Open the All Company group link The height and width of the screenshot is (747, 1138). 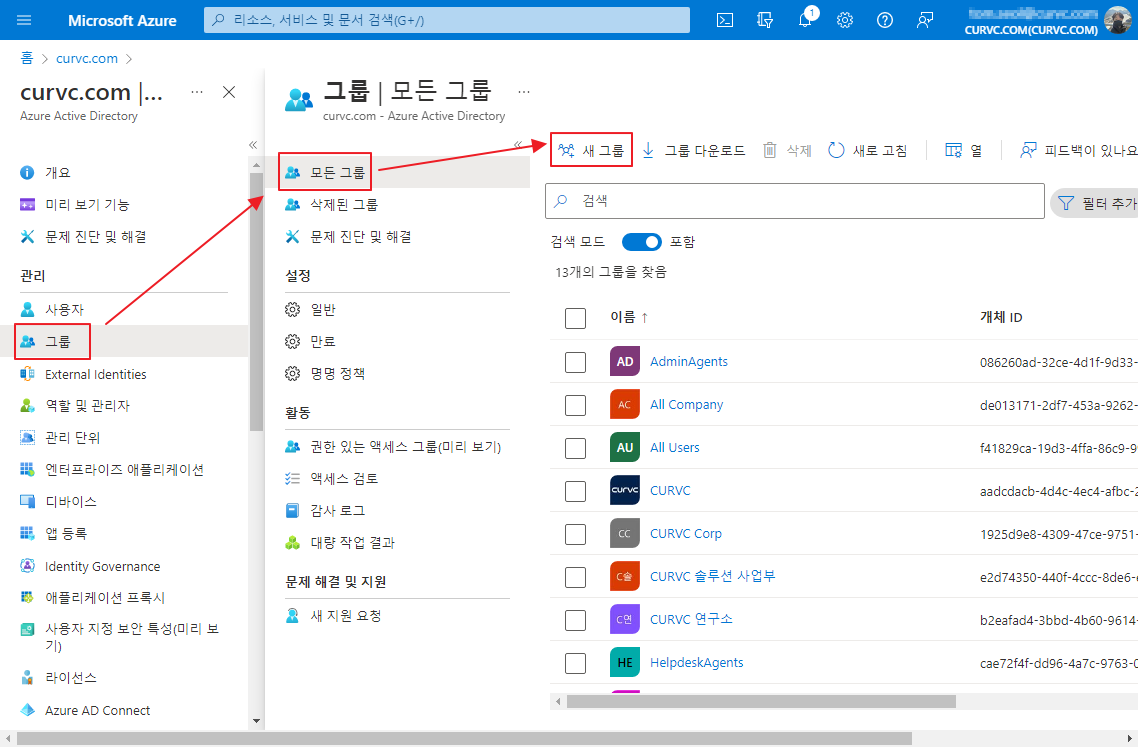[x=687, y=404]
